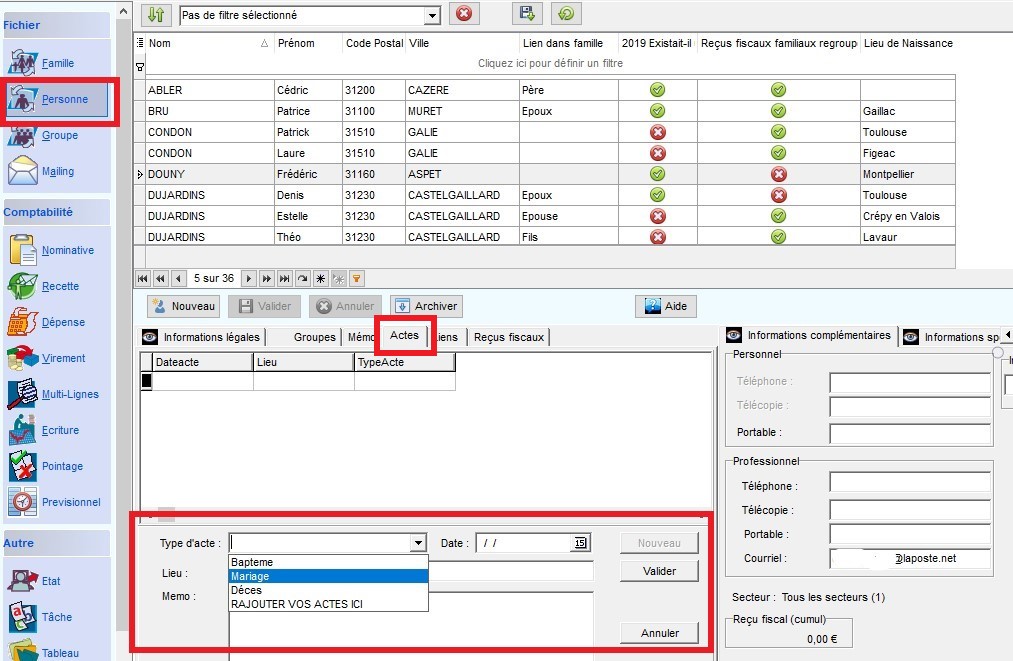This screenshot has width=1013, height=661.
Task: Open the Recette accounting entry
Action: [x=59, y=286]
